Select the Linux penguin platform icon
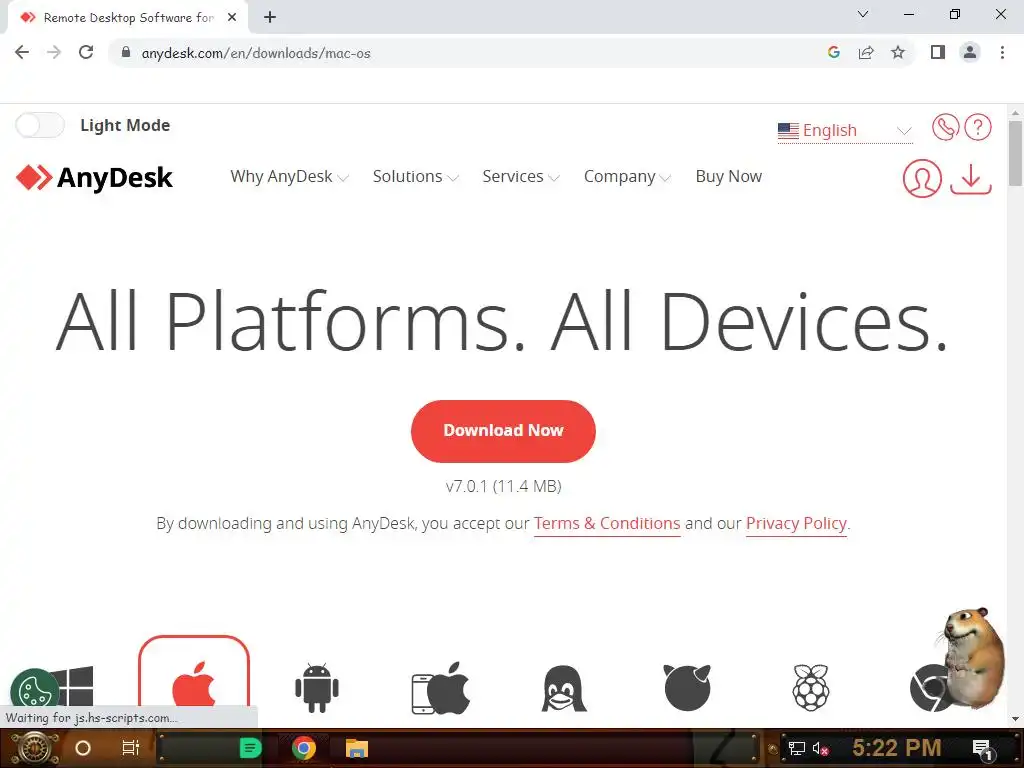Screen dimensions: 1024x768 tap(564, 688)
